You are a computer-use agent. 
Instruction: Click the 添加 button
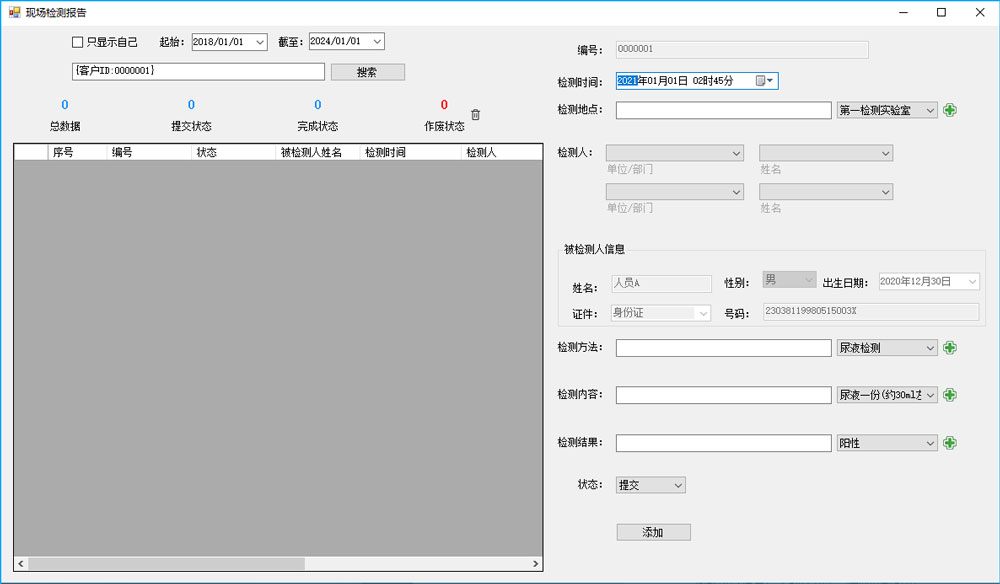[653, 532]
